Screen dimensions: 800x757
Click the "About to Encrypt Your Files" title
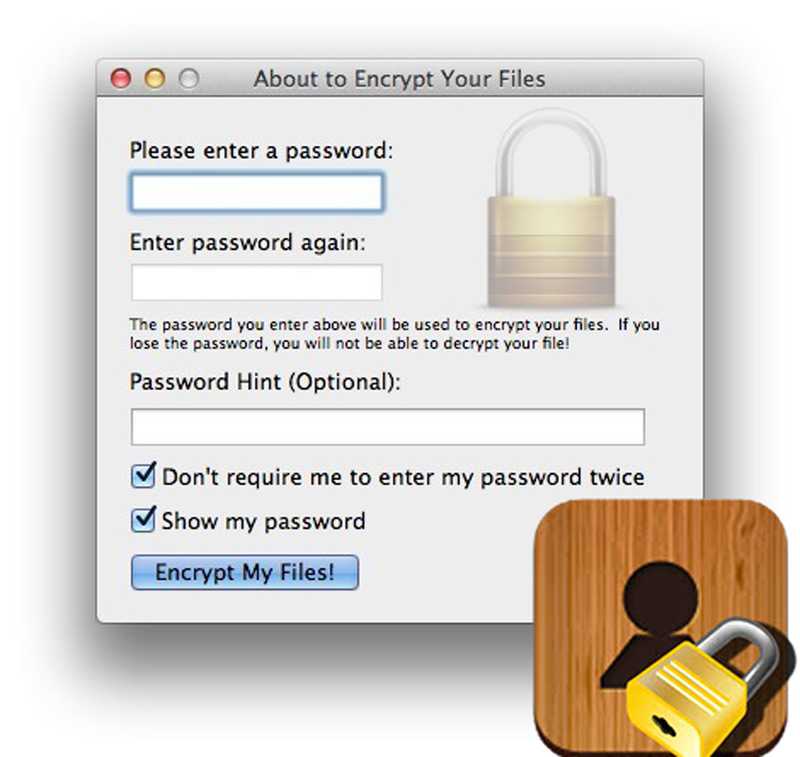[399, 79]
